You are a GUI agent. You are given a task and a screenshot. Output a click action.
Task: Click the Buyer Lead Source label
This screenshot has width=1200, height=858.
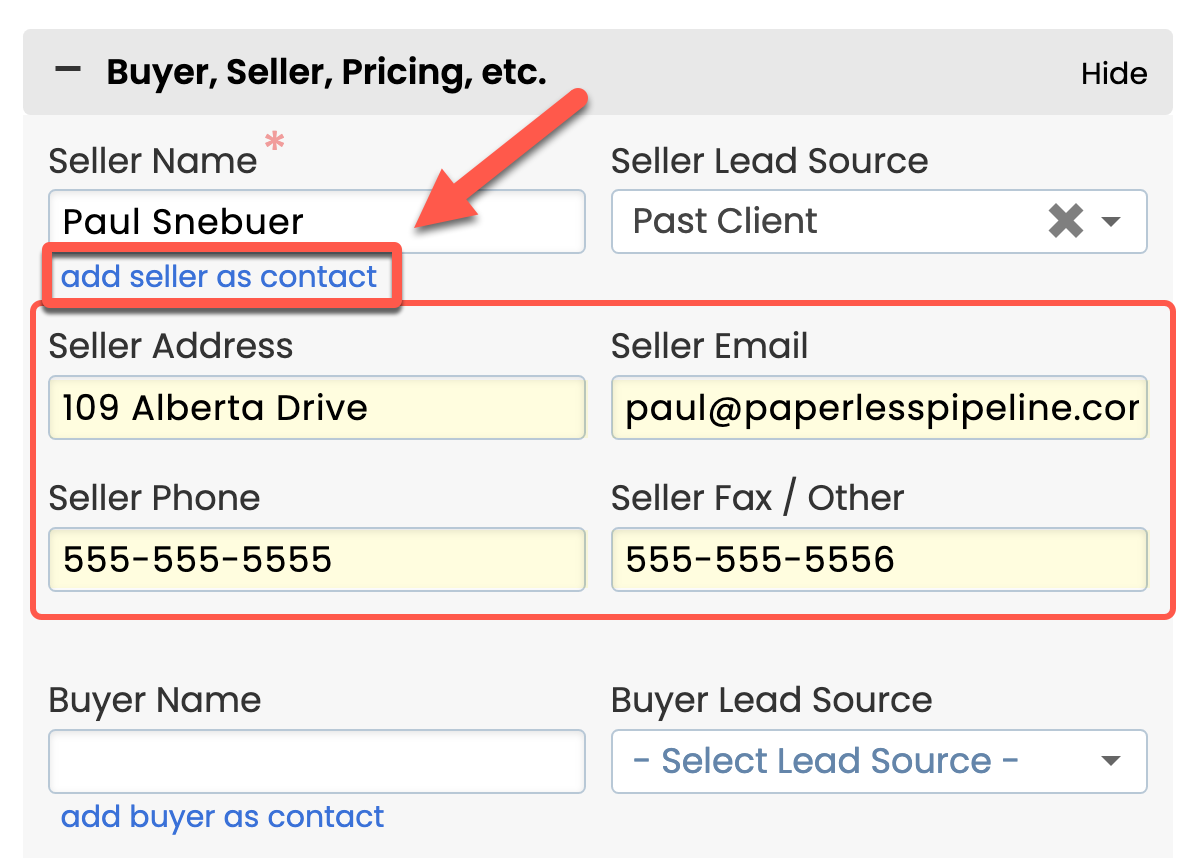[x=771, y=700]
